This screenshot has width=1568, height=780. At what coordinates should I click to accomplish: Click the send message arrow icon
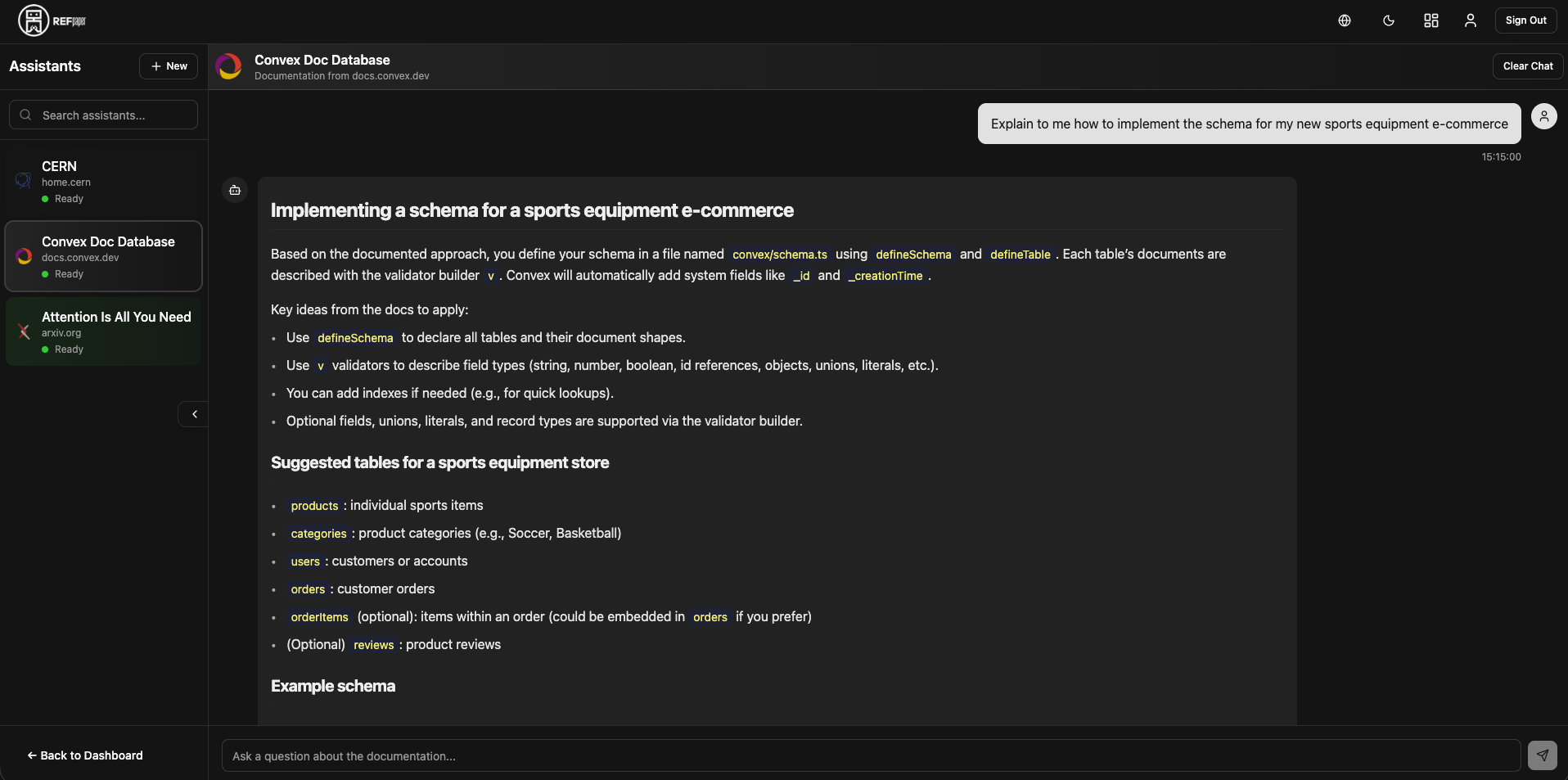pyautogui.click(x=1542, y=755)
